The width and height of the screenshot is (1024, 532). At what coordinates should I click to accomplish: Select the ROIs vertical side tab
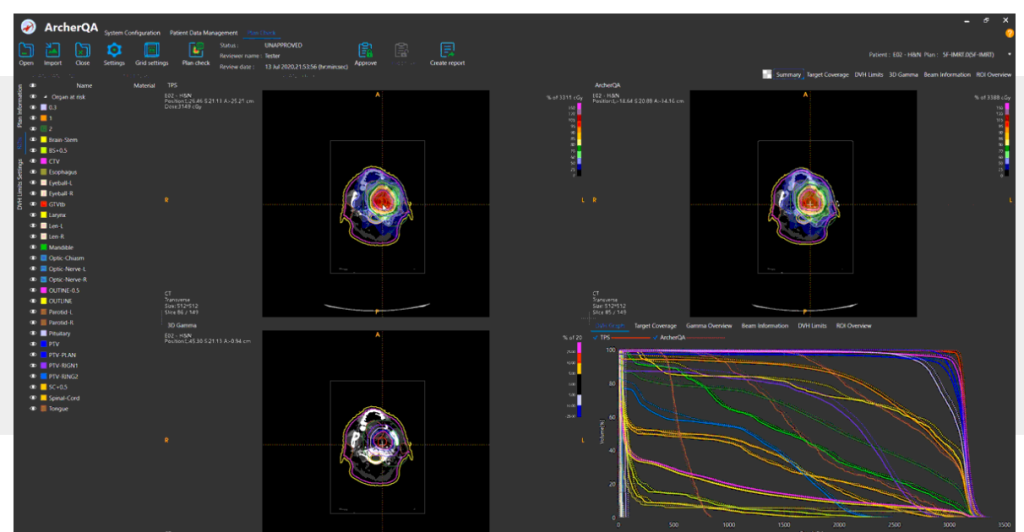tap(20, 143)
